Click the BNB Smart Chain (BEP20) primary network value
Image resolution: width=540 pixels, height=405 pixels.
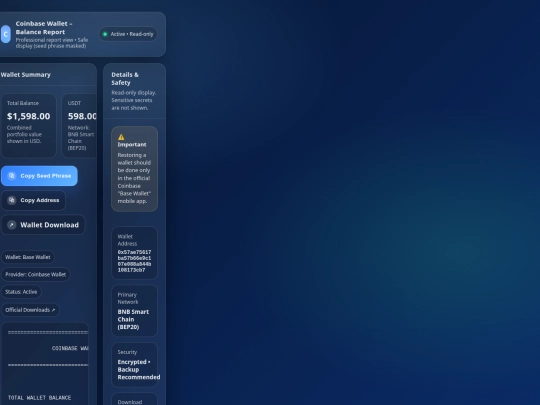click(133, 319)
